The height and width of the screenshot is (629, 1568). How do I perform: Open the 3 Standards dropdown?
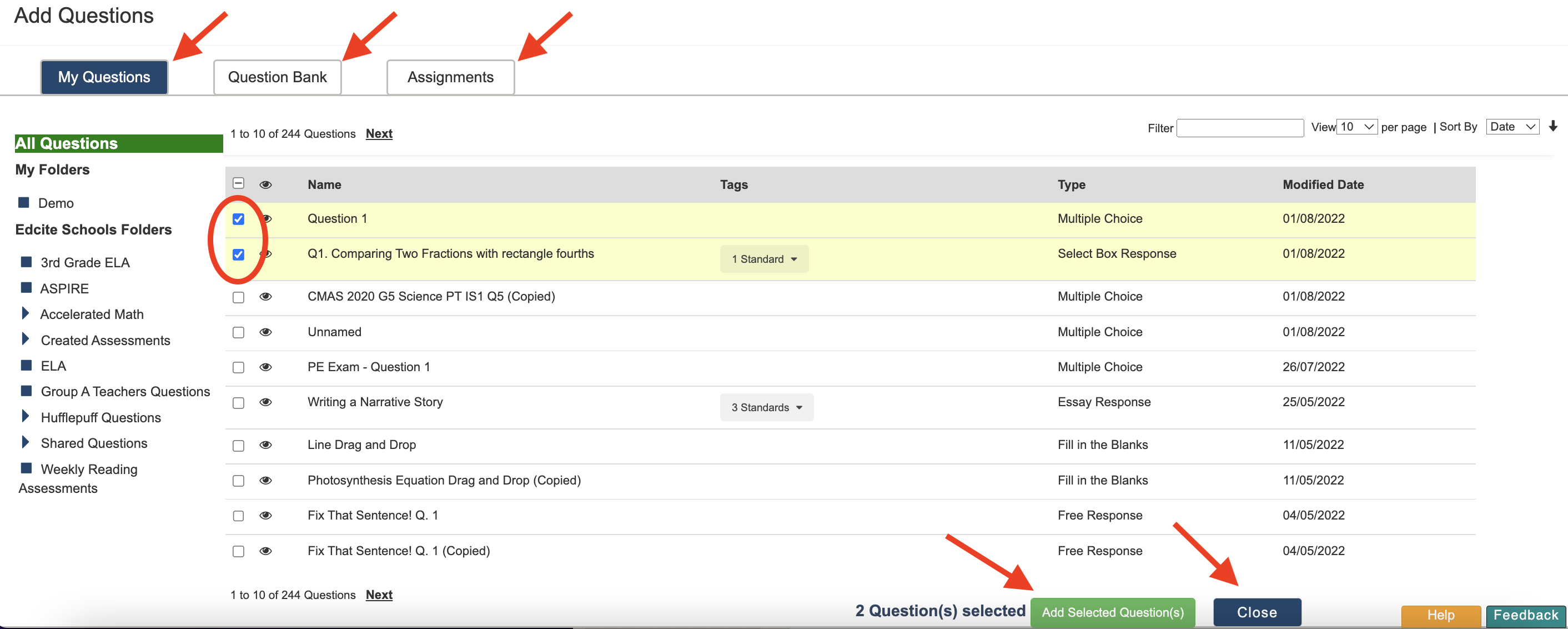coord(766,407)
